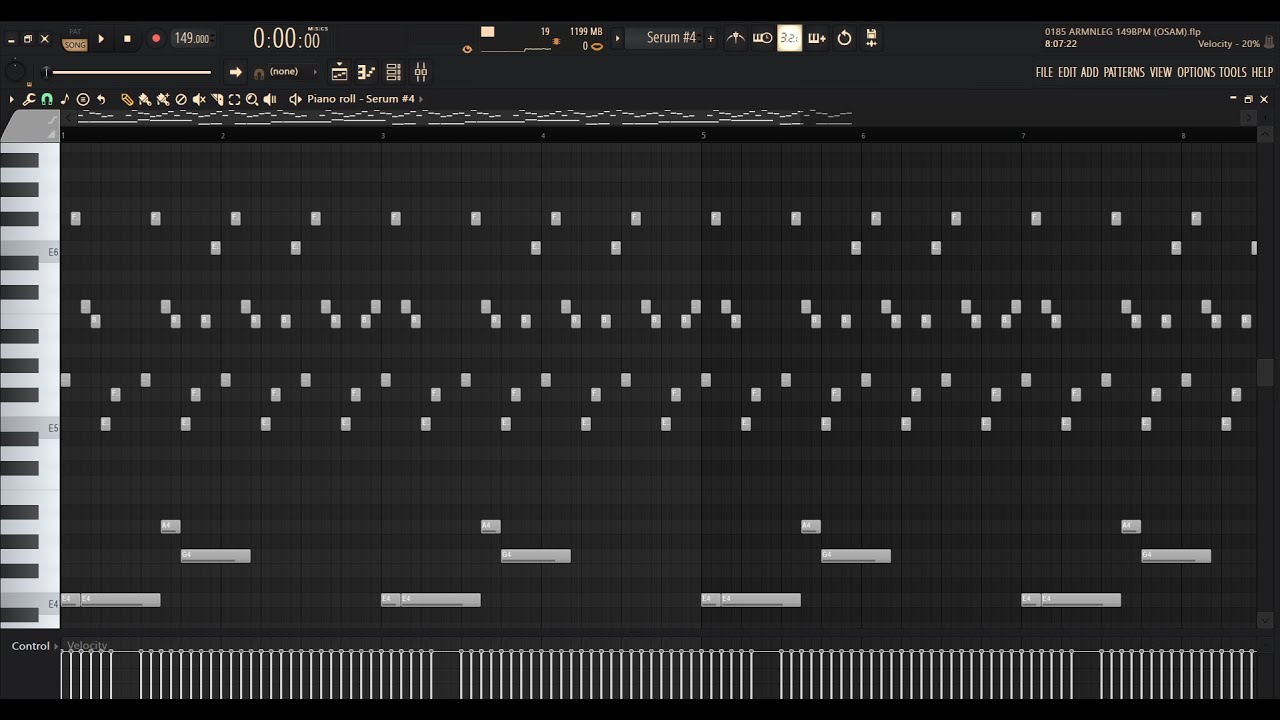Viewport: 1280px width, 720px height.
Task: Open the target channel arrow after Serum #4
Action: point(421,99)
